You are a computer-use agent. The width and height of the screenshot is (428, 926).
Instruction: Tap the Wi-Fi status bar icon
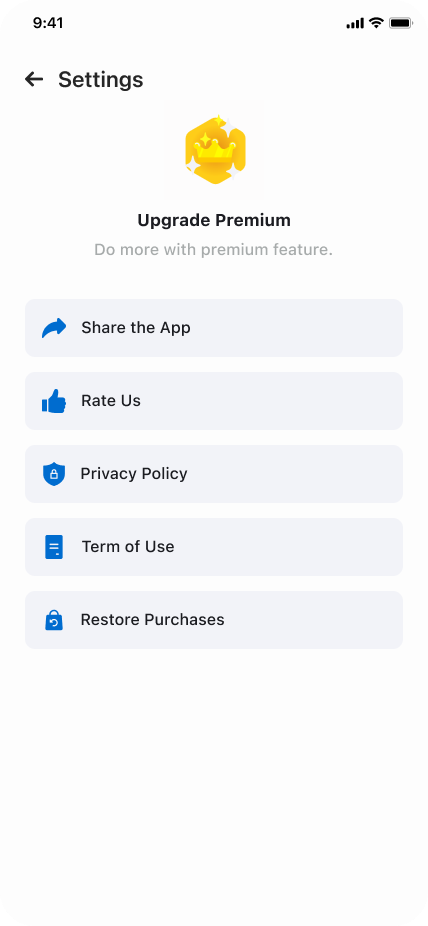tap(376, 23)
